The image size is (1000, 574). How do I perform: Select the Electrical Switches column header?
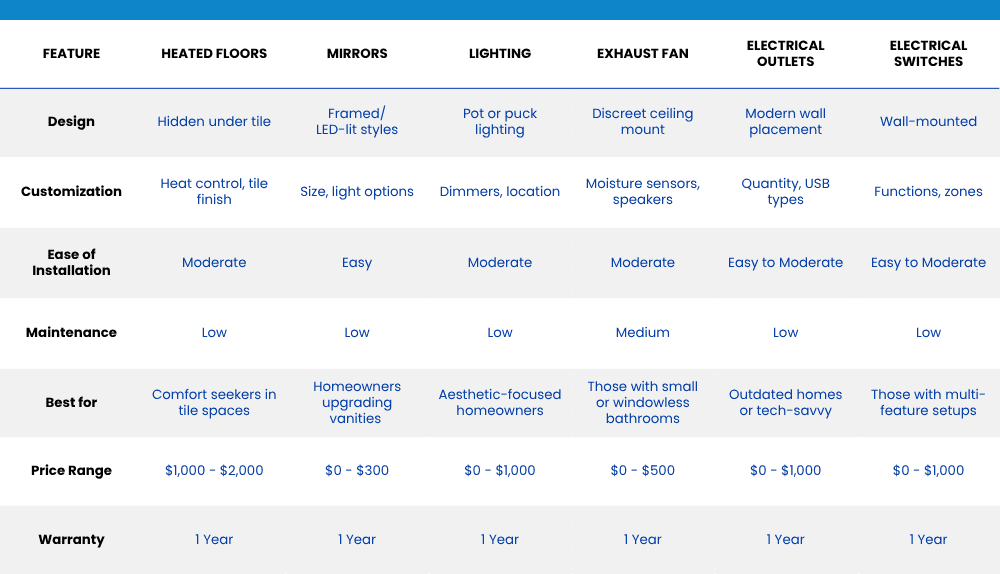(928, 54)
